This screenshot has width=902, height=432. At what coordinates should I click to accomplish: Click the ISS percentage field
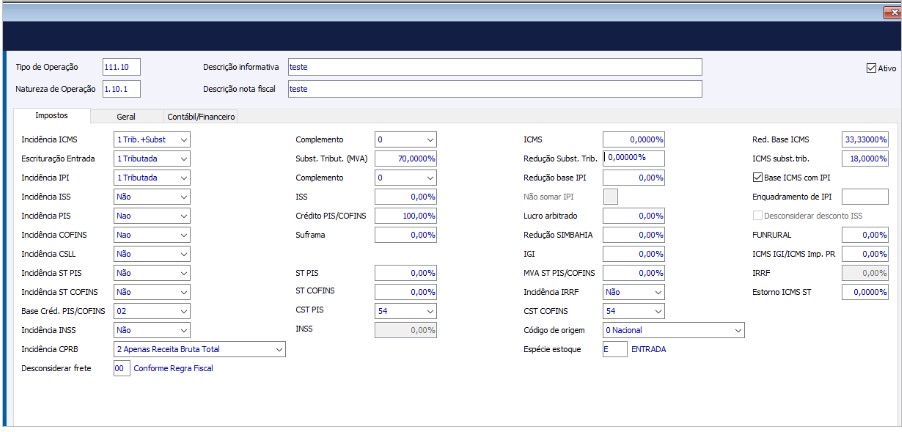406,197
